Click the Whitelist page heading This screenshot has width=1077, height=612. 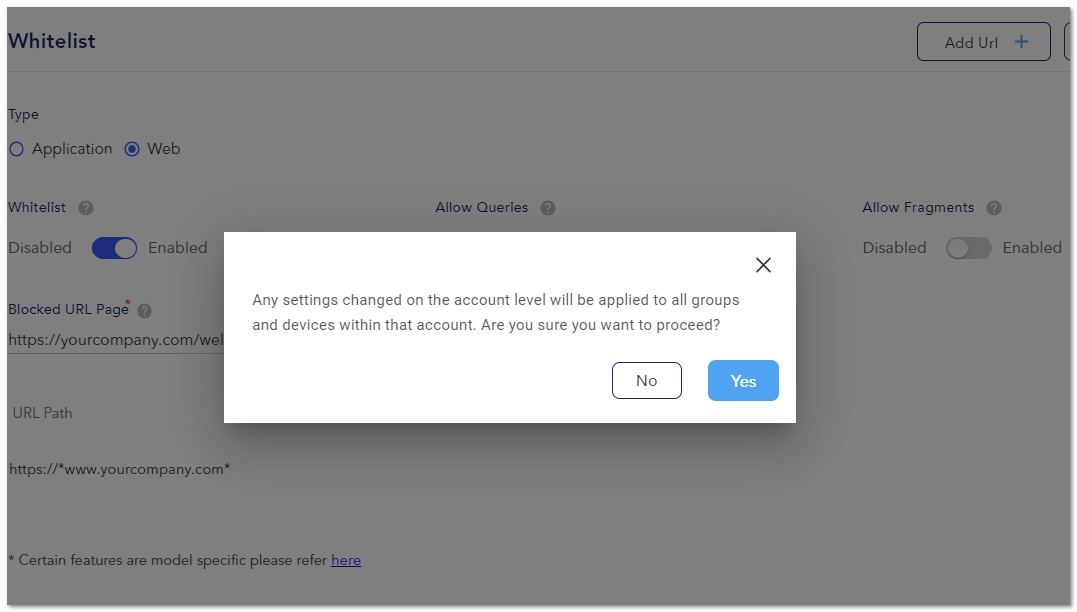52,41
